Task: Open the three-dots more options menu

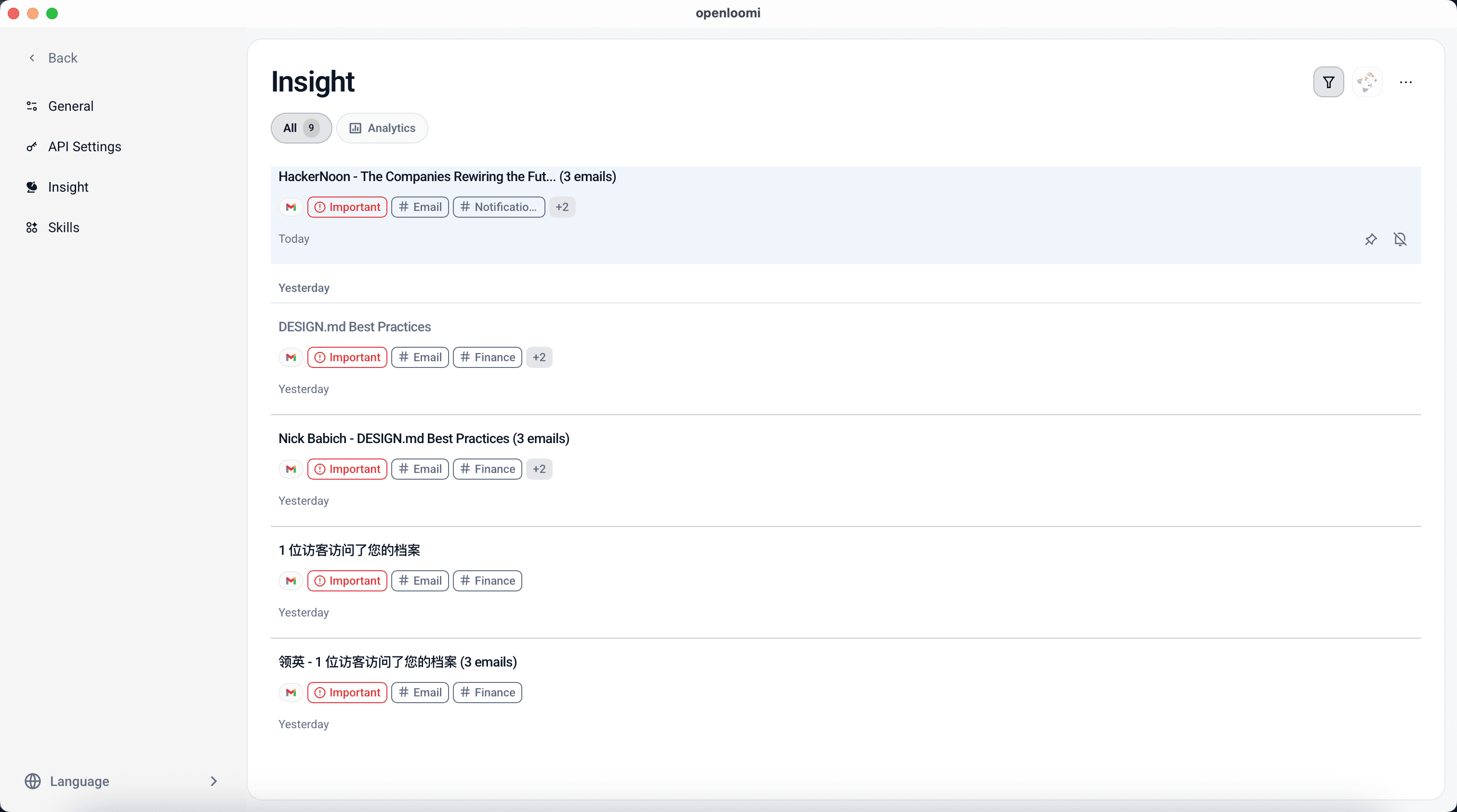Action: click(1405, 82)
